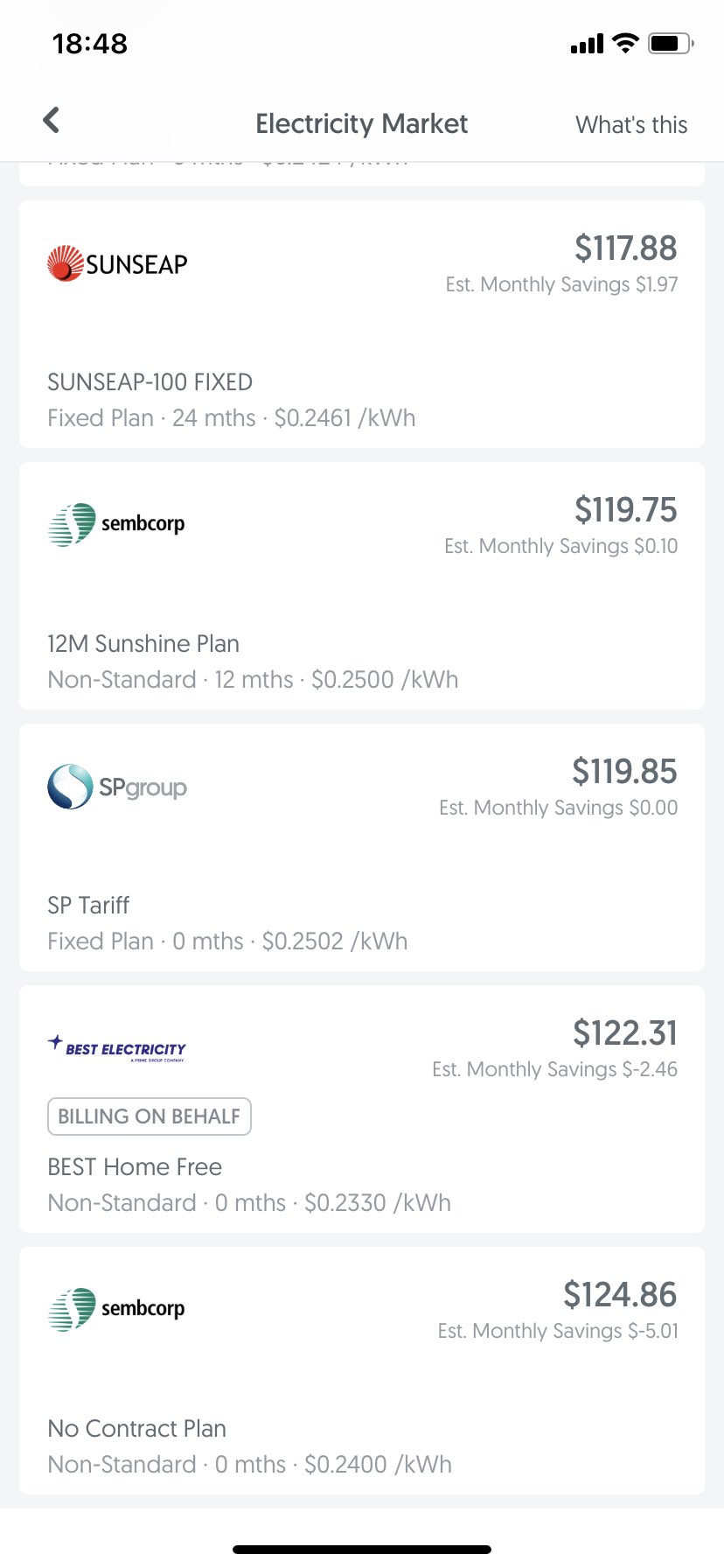Select the 12M Sunshine Plan name
This screenshot has width=724, height=1568.
143,644
